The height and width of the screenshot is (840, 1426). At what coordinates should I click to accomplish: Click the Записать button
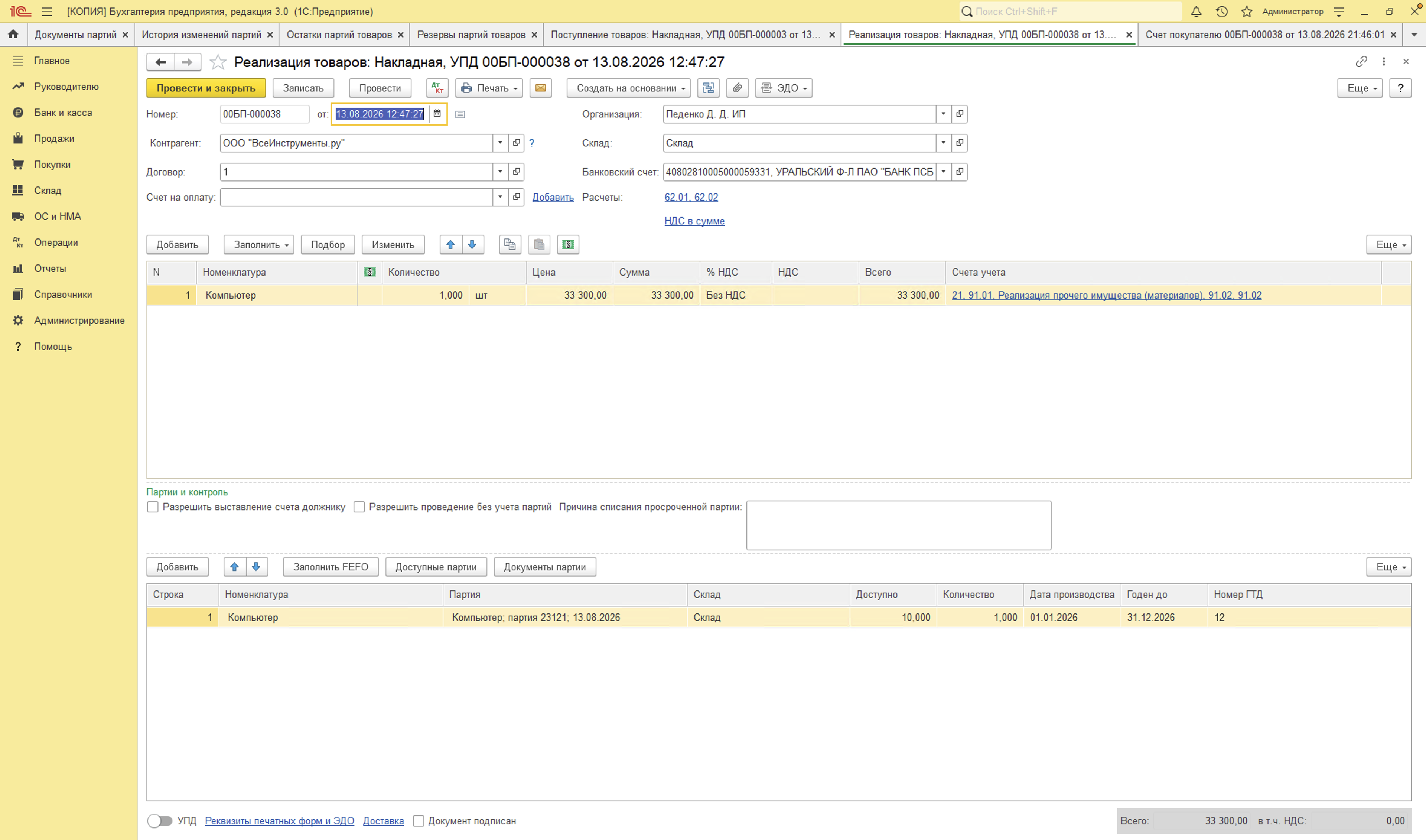pyautogui.click(x=303, y=88)
